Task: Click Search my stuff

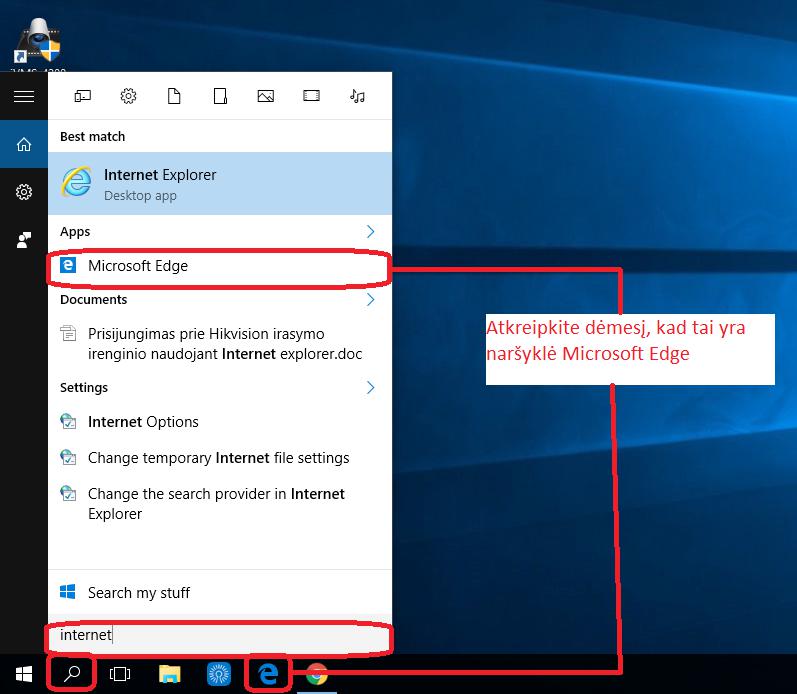Action: pos(220,593)
